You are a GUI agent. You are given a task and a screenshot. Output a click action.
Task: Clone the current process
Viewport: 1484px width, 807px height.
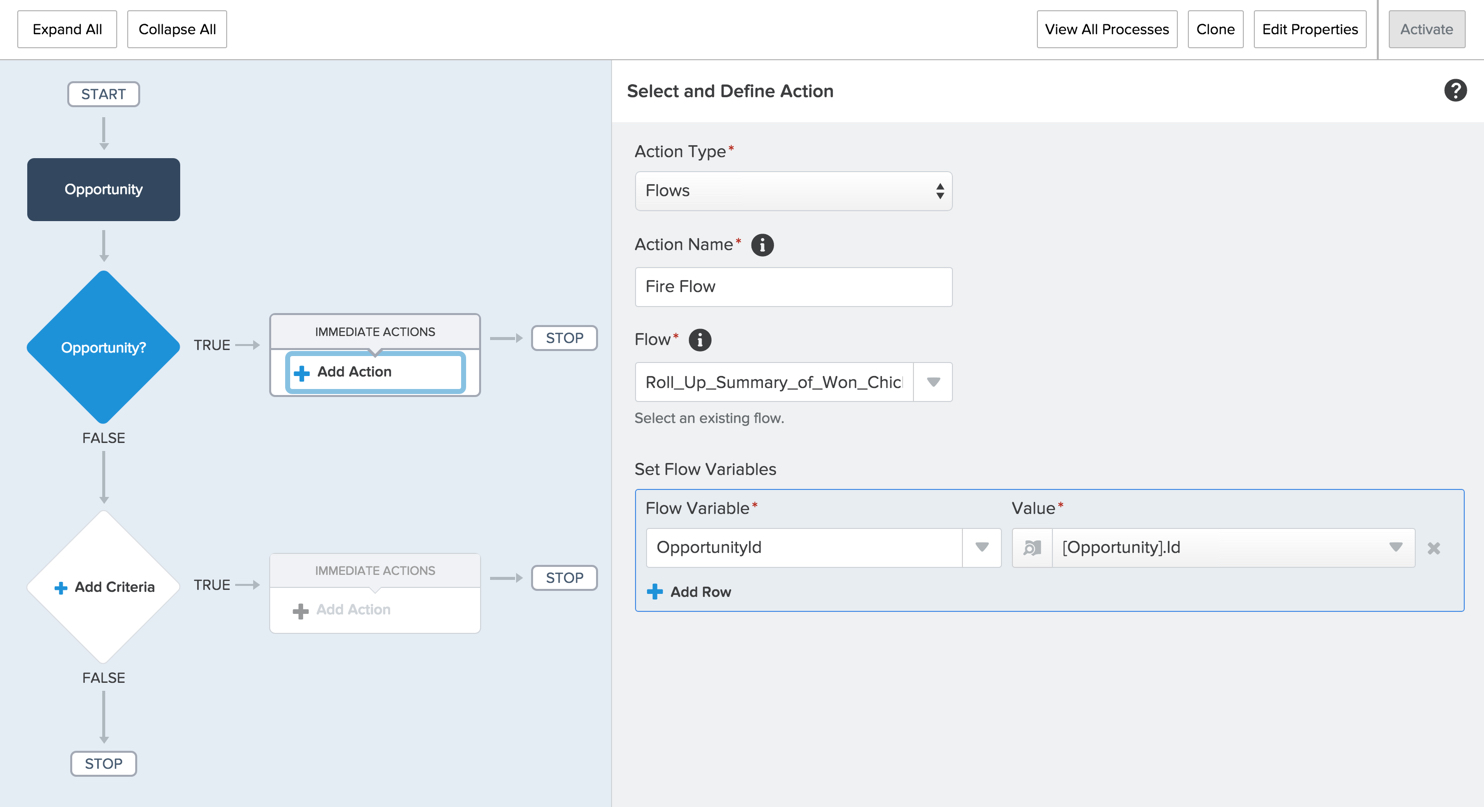point(1215,30)
